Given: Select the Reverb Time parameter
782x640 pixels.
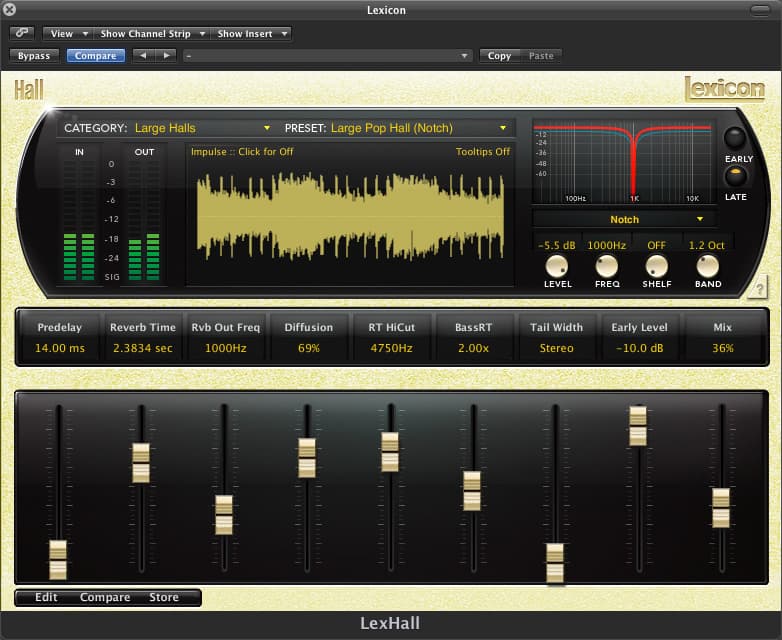Looking at the screenshot, I should (x=143, y=338).
